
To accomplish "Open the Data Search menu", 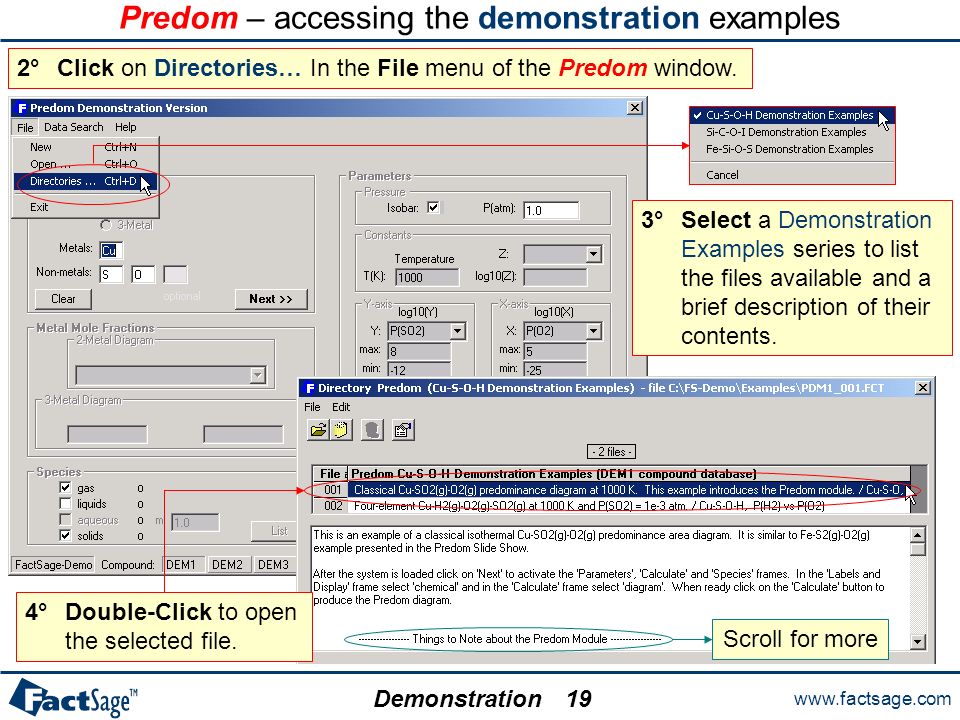I will (x=73, y=127).
